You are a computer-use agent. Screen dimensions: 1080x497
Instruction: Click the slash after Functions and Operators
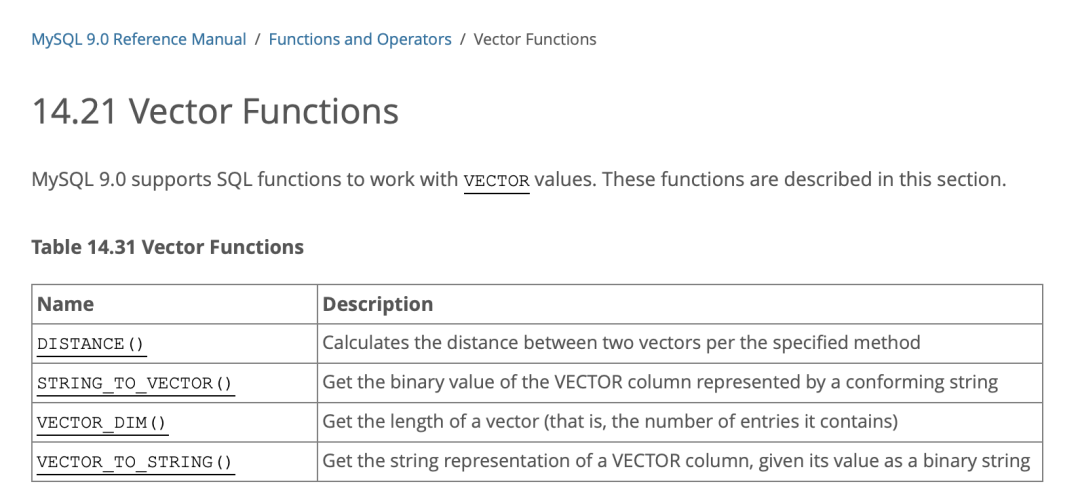tap(463, 40)
